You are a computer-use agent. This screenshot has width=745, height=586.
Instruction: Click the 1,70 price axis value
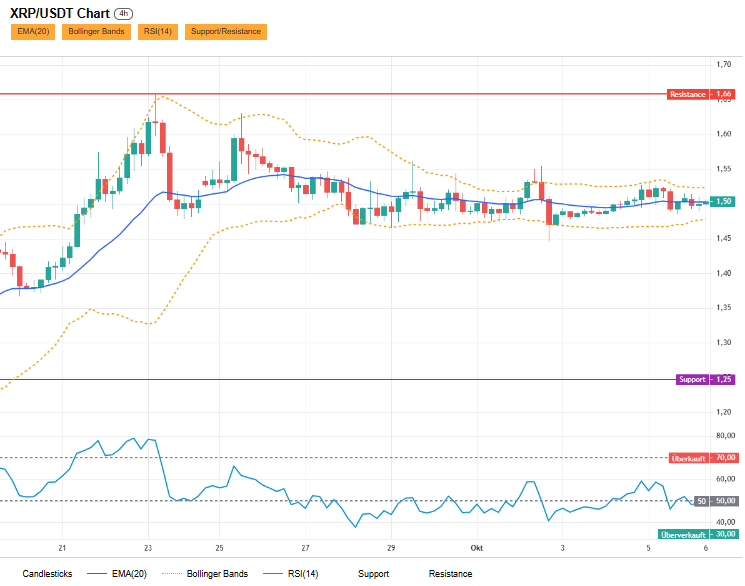coord(724,64)
